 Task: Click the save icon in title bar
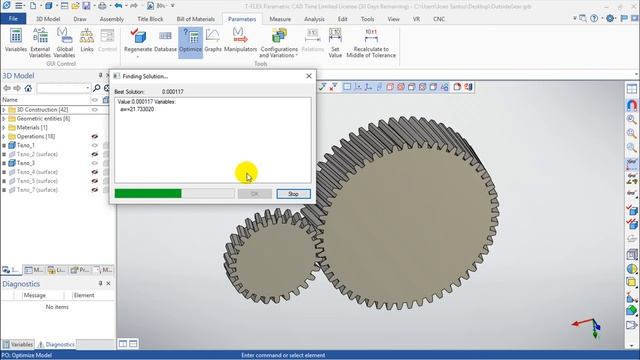(87, 6)
